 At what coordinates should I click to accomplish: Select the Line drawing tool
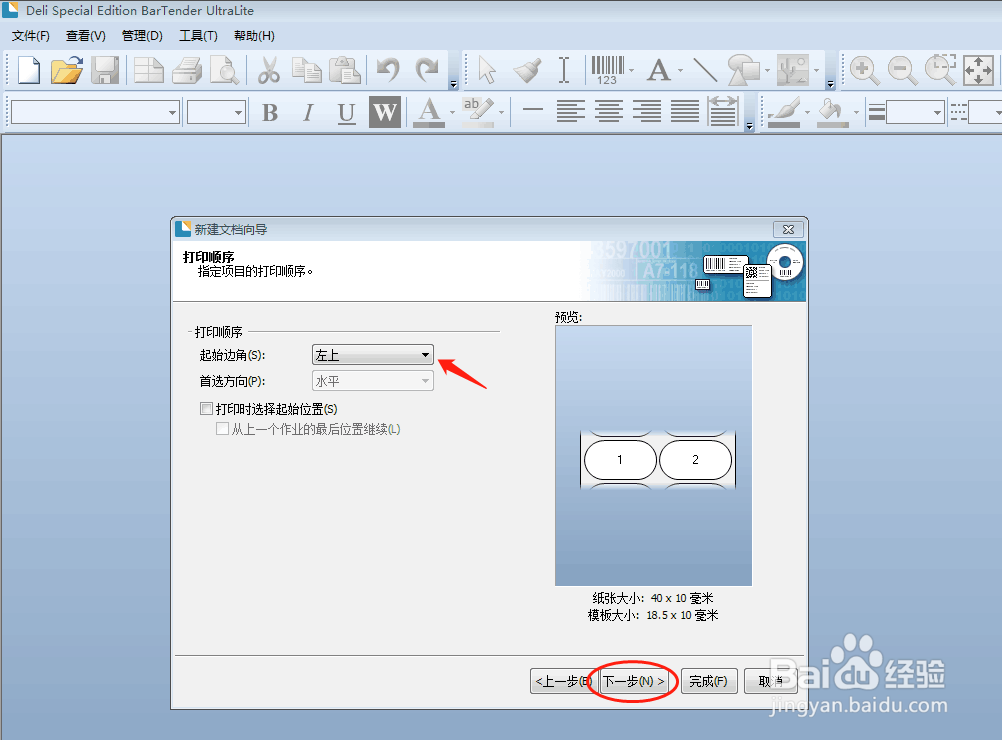(x=705, y=70)
